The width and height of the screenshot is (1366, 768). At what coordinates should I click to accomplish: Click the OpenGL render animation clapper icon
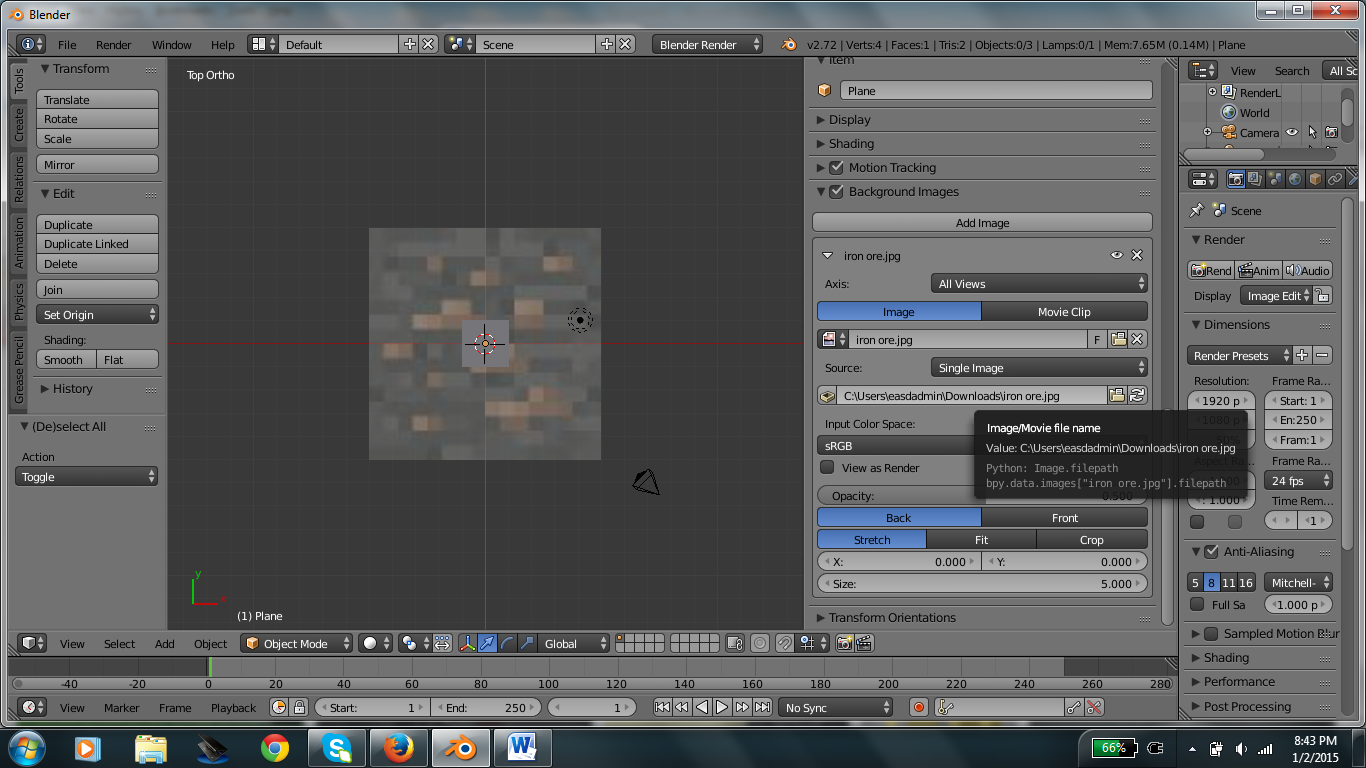(865, 644)
